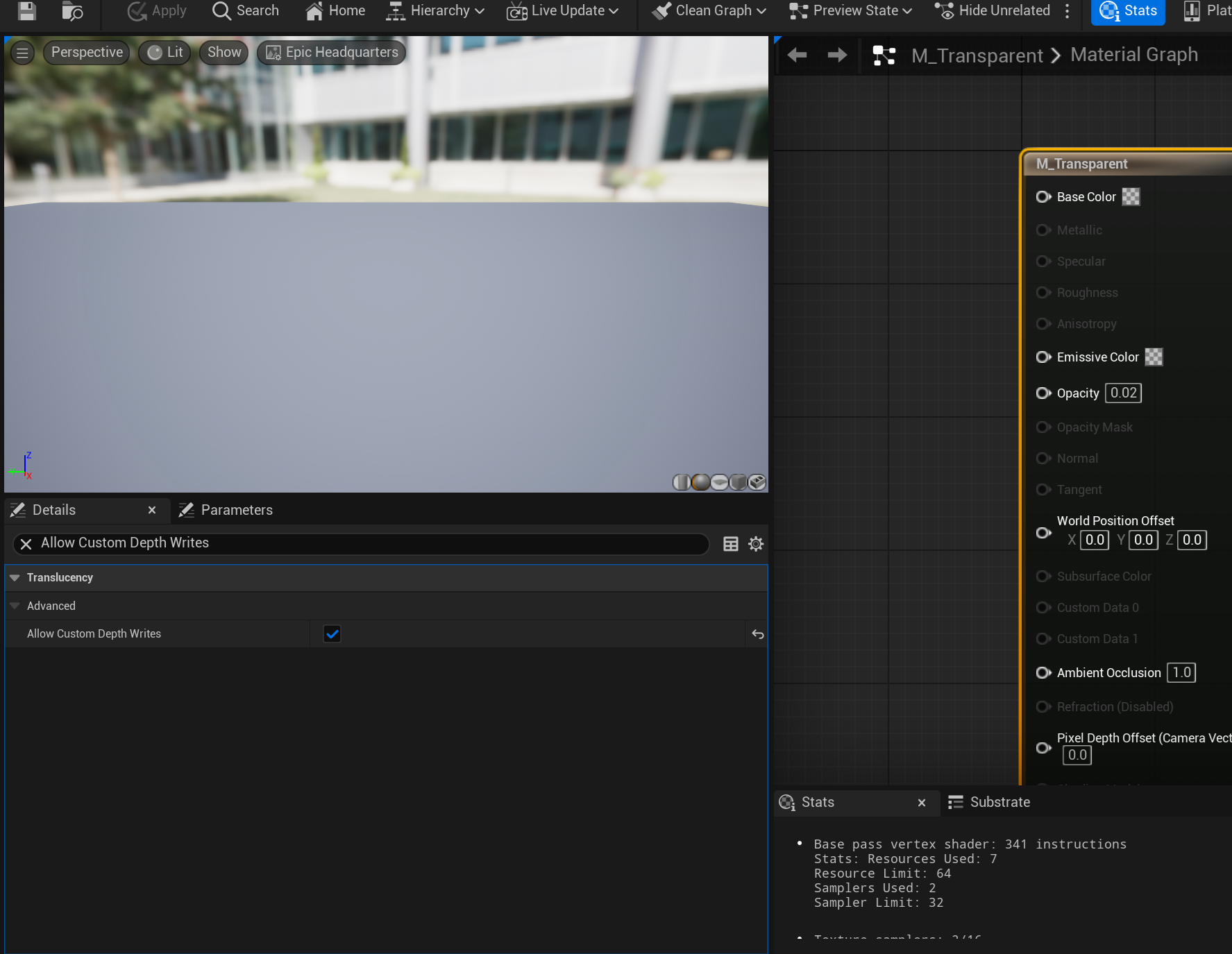Switch to the Details tab
The height and width of the screenshot is (954, 1232).
[x=54, y=510]
